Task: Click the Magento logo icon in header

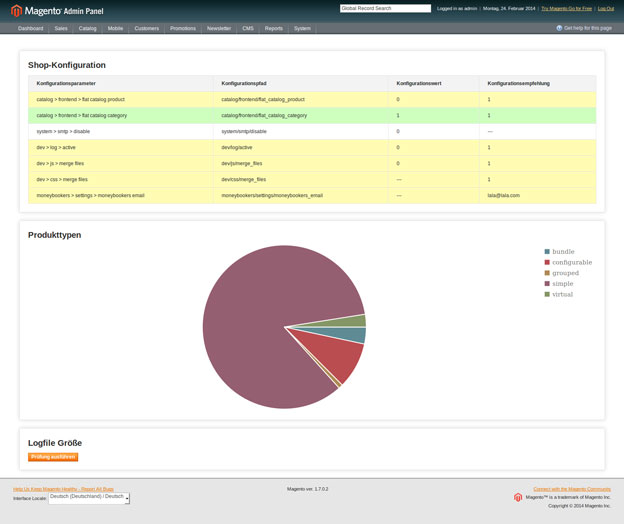Action: tap(16, 11)
